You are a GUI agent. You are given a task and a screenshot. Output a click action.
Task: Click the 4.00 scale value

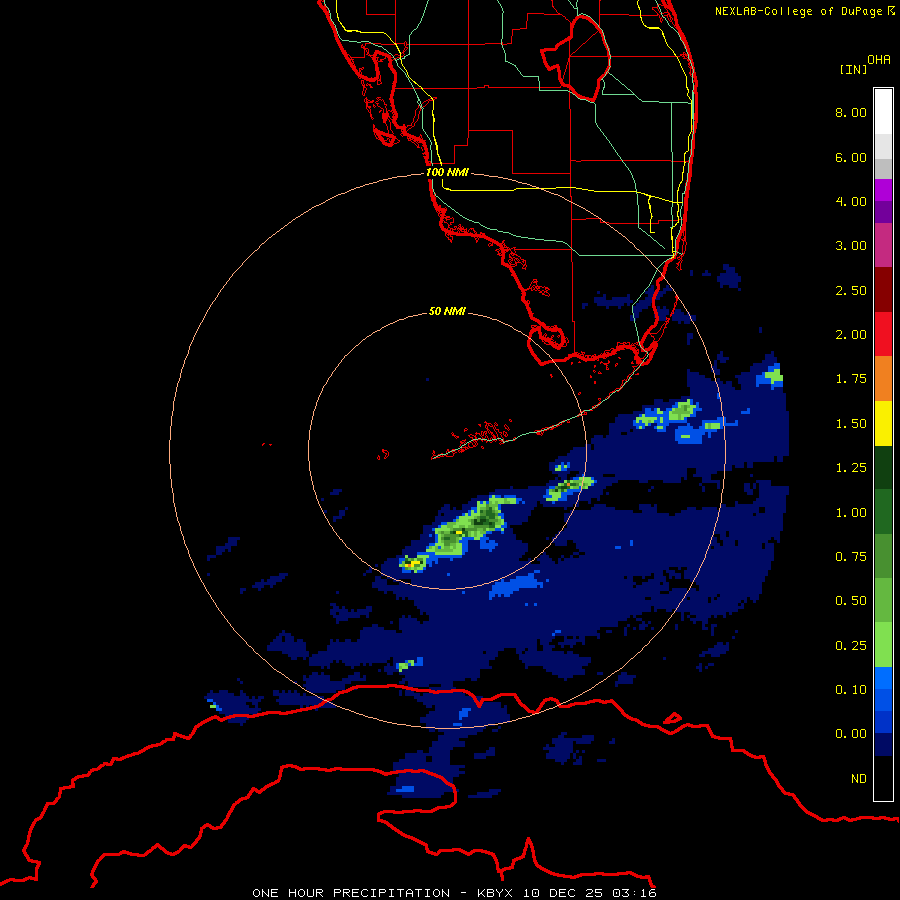coord(851,201)
